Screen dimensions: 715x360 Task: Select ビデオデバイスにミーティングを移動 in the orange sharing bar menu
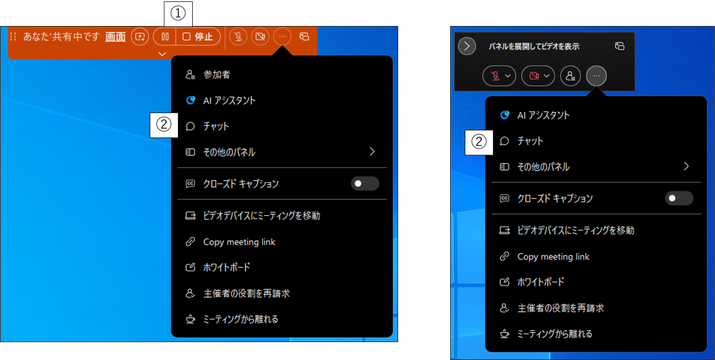pyautogui.click(x=282, y=216)
